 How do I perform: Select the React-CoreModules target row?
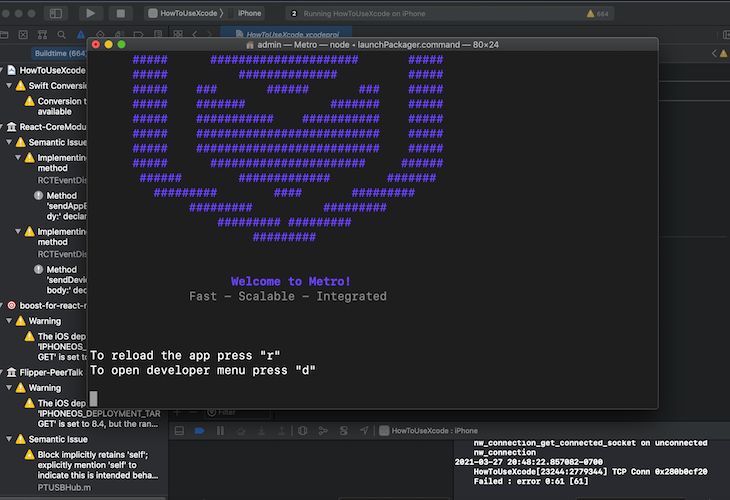pos(47,127)
